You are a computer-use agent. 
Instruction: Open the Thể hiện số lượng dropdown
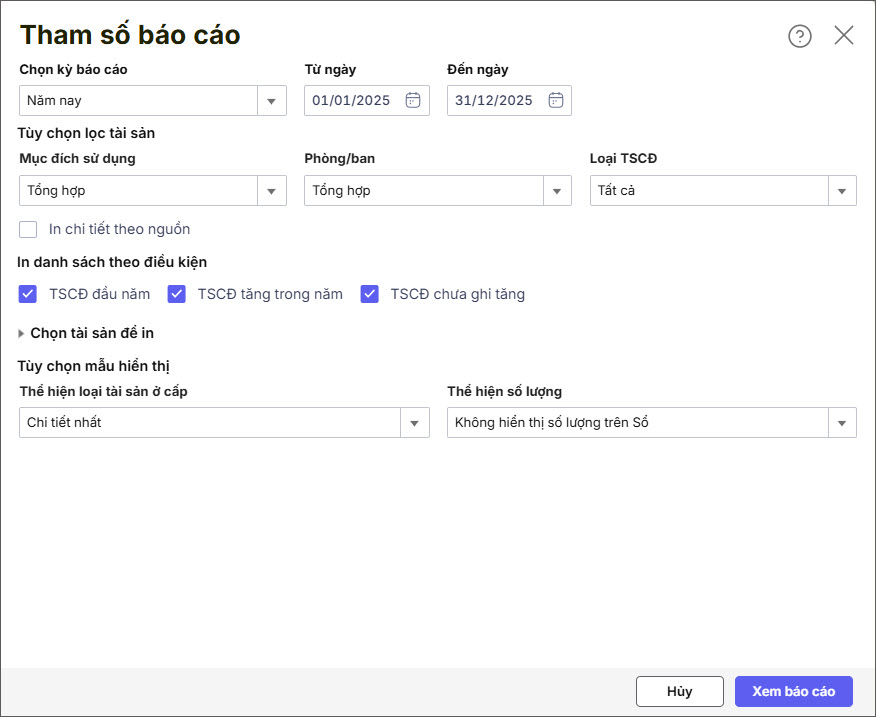pyautogui.click(x=841, y=423)
